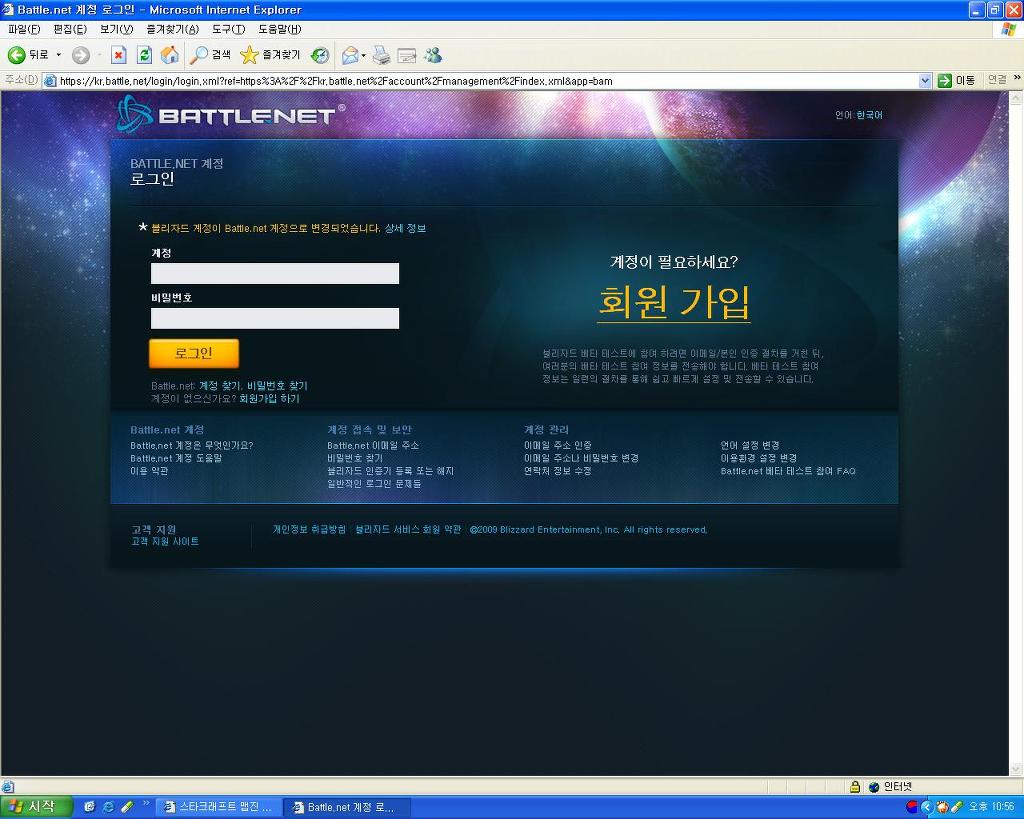Open the 'Battle.net 이메일 주소' link
Image resolution: width=1024 pixels, height=819 pixels.
(373, 445)
